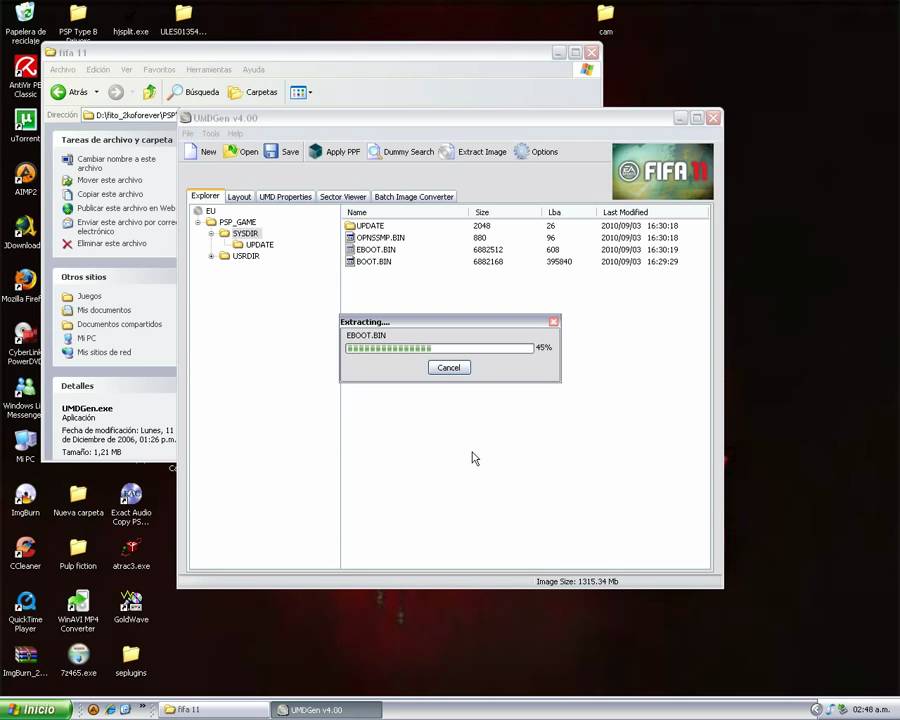Select the ImgBurn desktop icon
Viewport: 900px width, 720px height.
[25, 500]
